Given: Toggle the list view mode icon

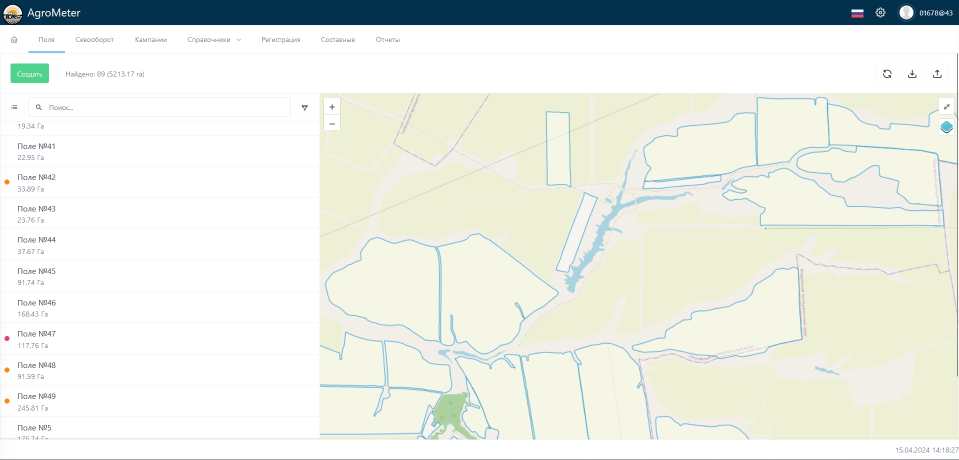Looking at the screenshot, I should (14, 107).
